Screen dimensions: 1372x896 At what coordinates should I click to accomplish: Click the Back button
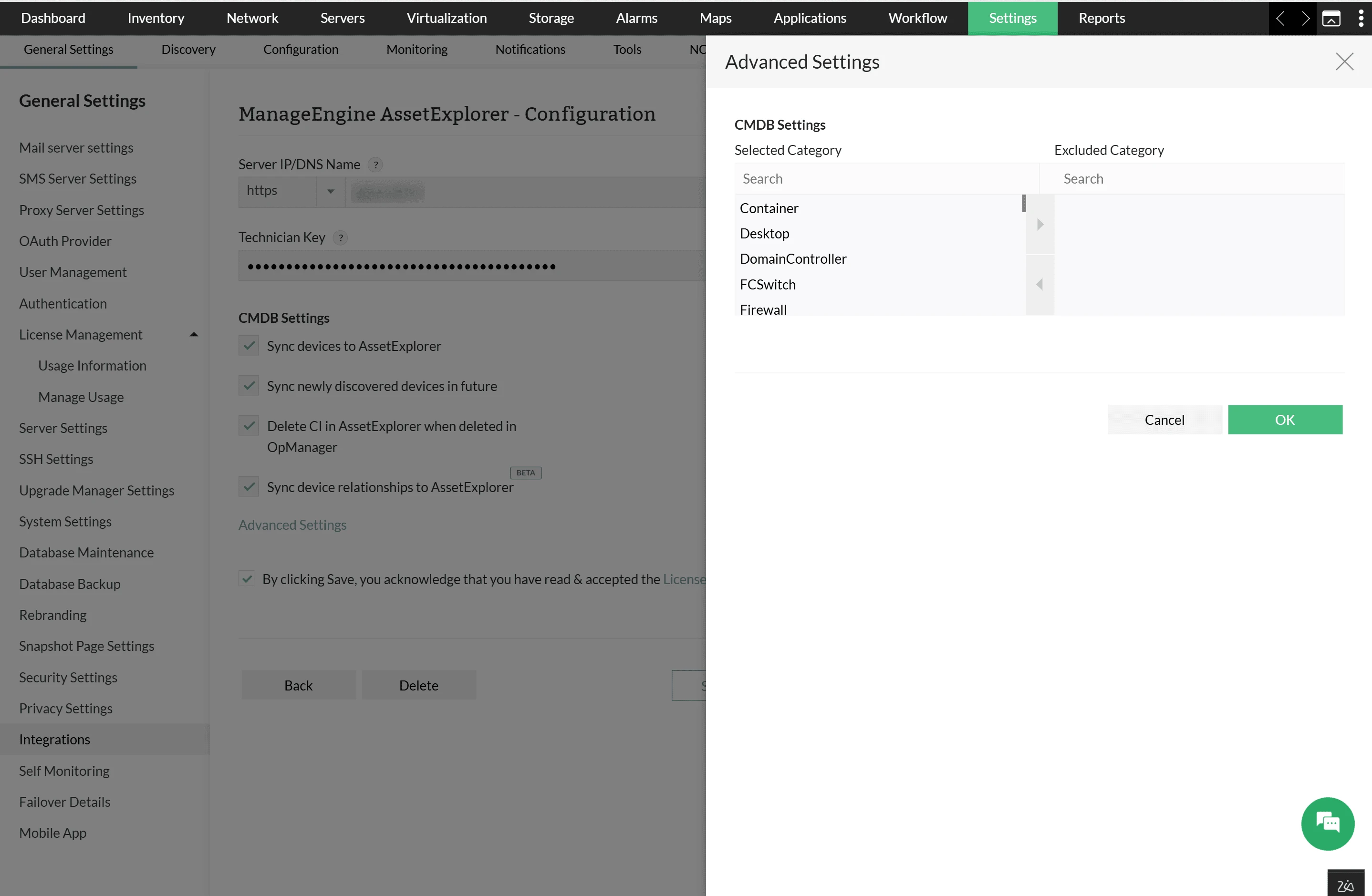point(298,685)
